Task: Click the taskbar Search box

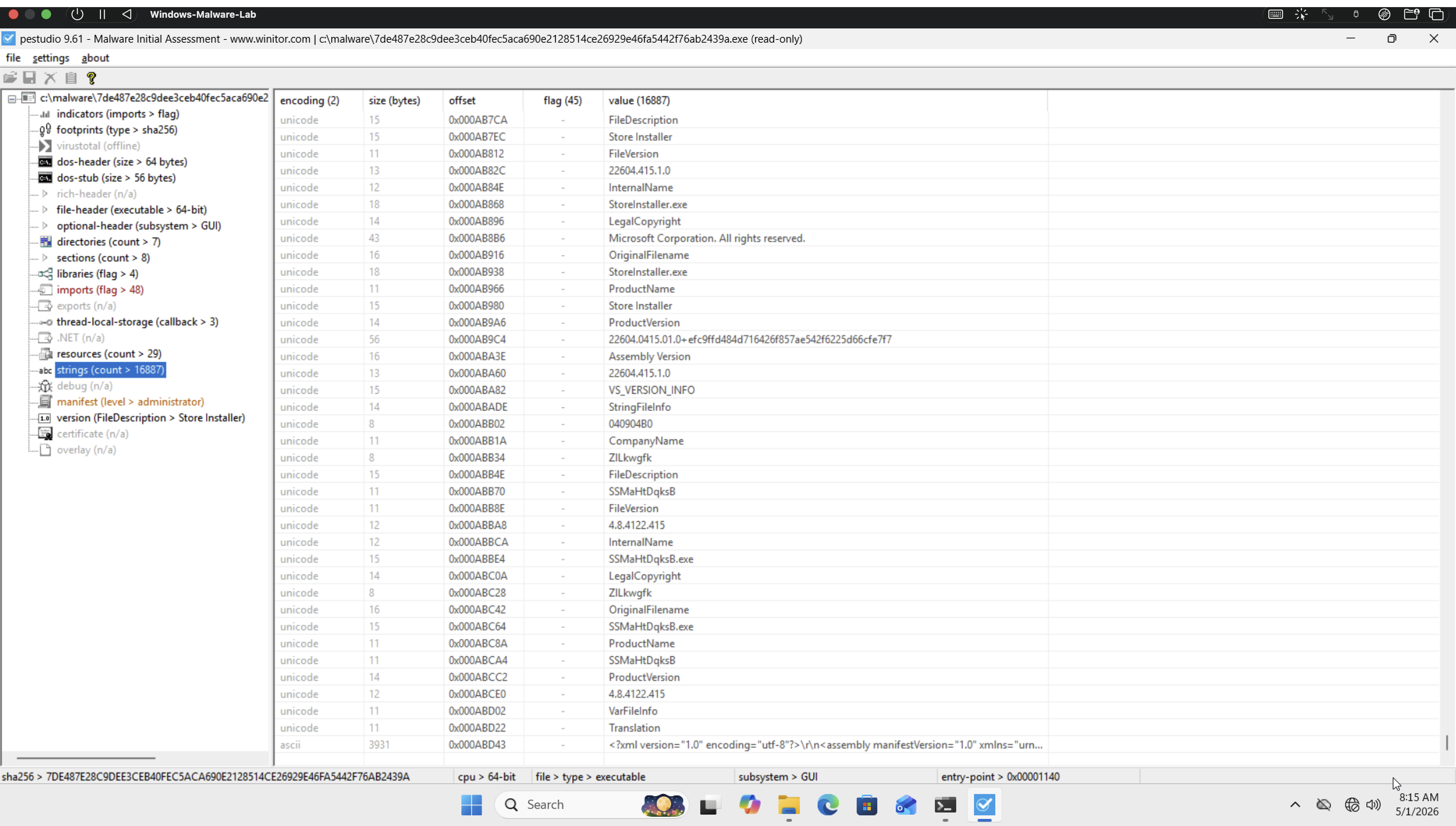Action: [x=591, y=804]
